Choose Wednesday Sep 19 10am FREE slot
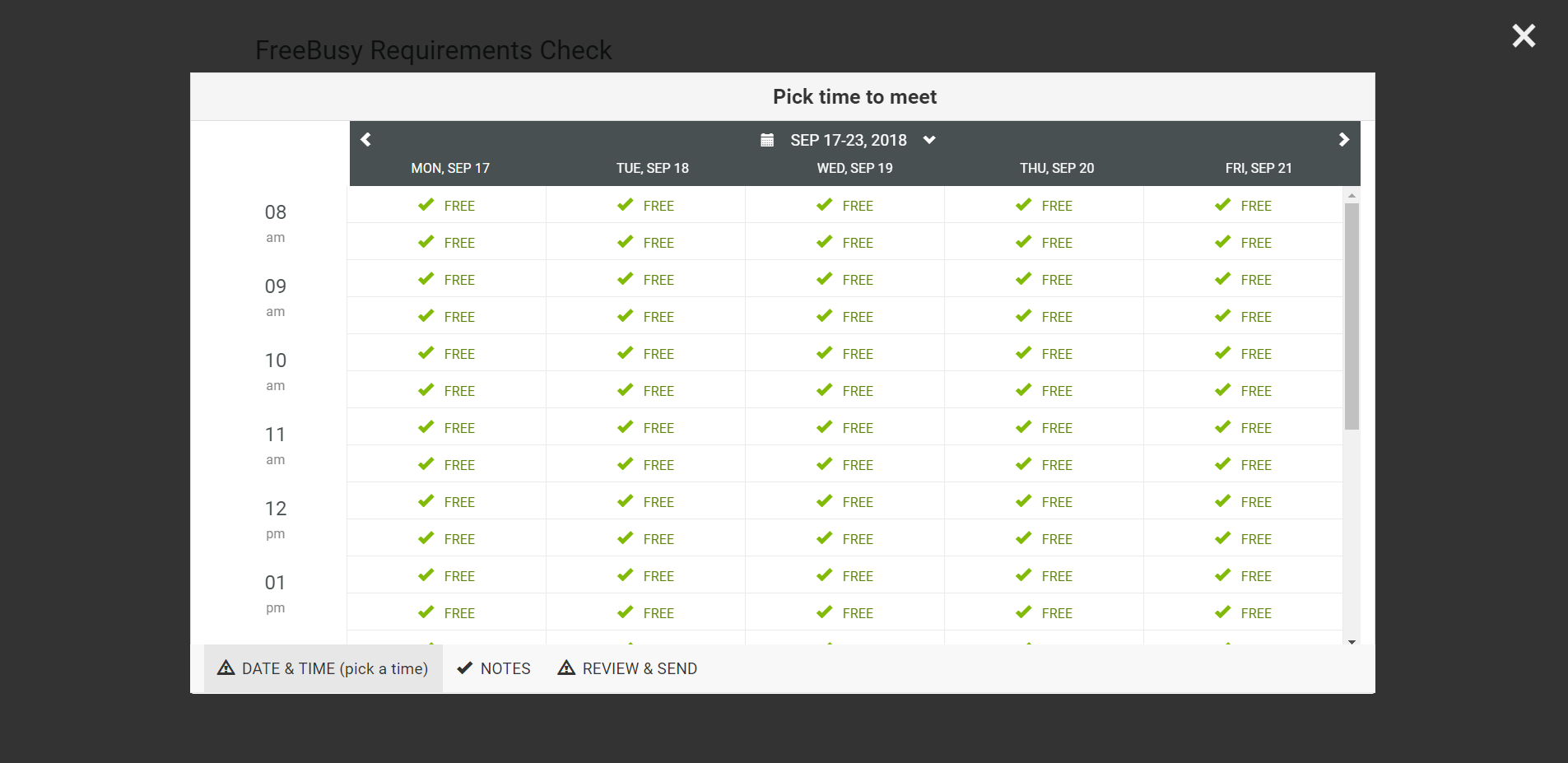This screenshot has width=1568, height=763. point(845,354)
